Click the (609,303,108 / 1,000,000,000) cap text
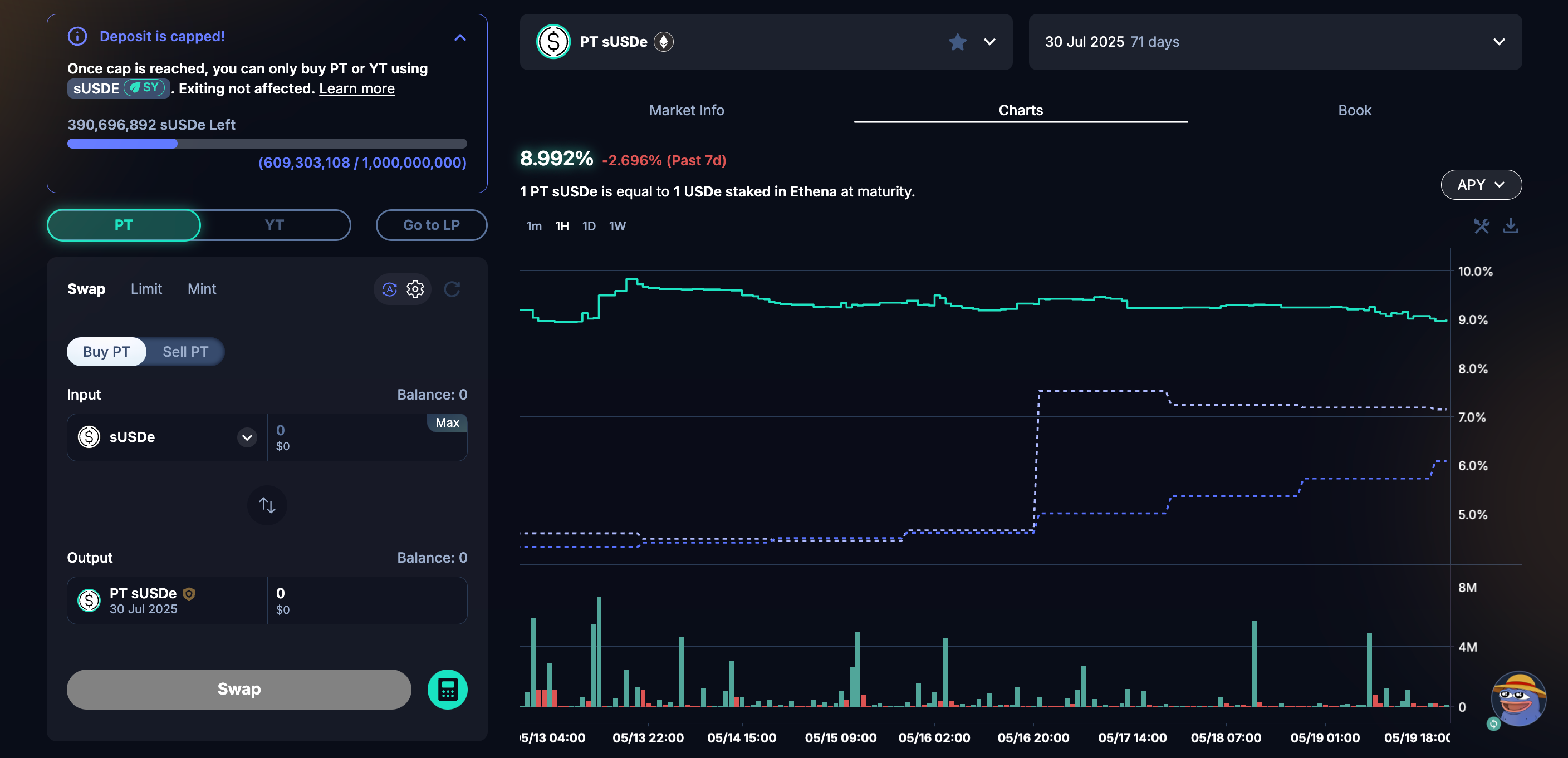Viewport: 1568px width, 758px height. coord(363,163)
